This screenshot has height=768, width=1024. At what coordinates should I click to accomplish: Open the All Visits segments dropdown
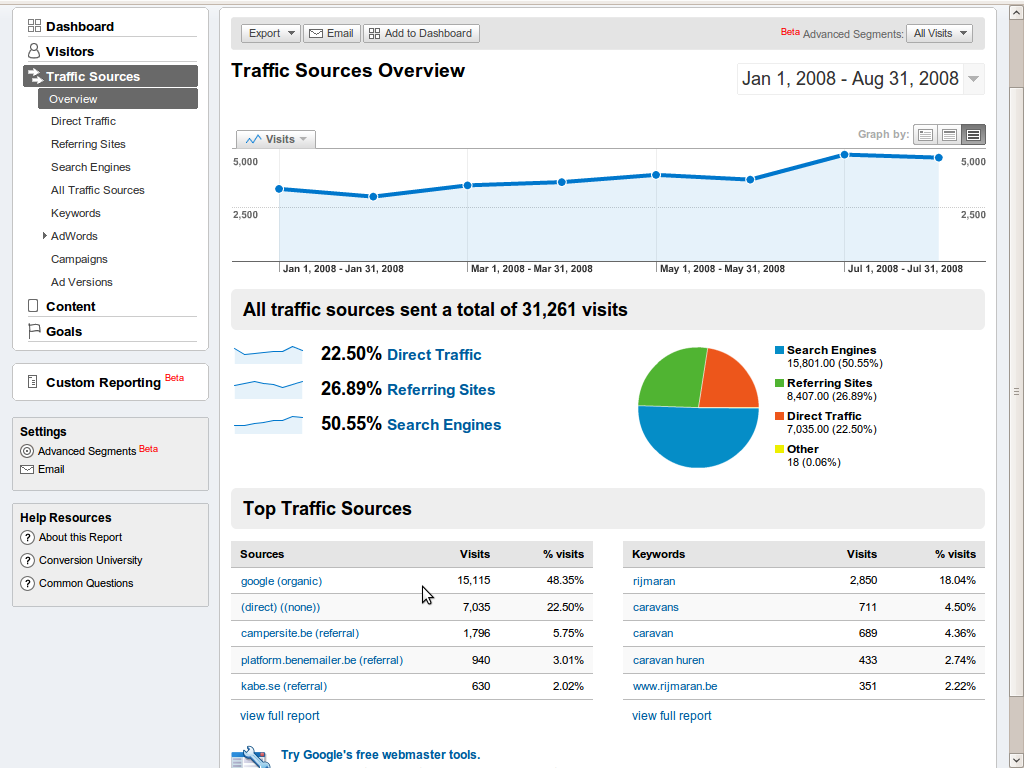(939, 33)
